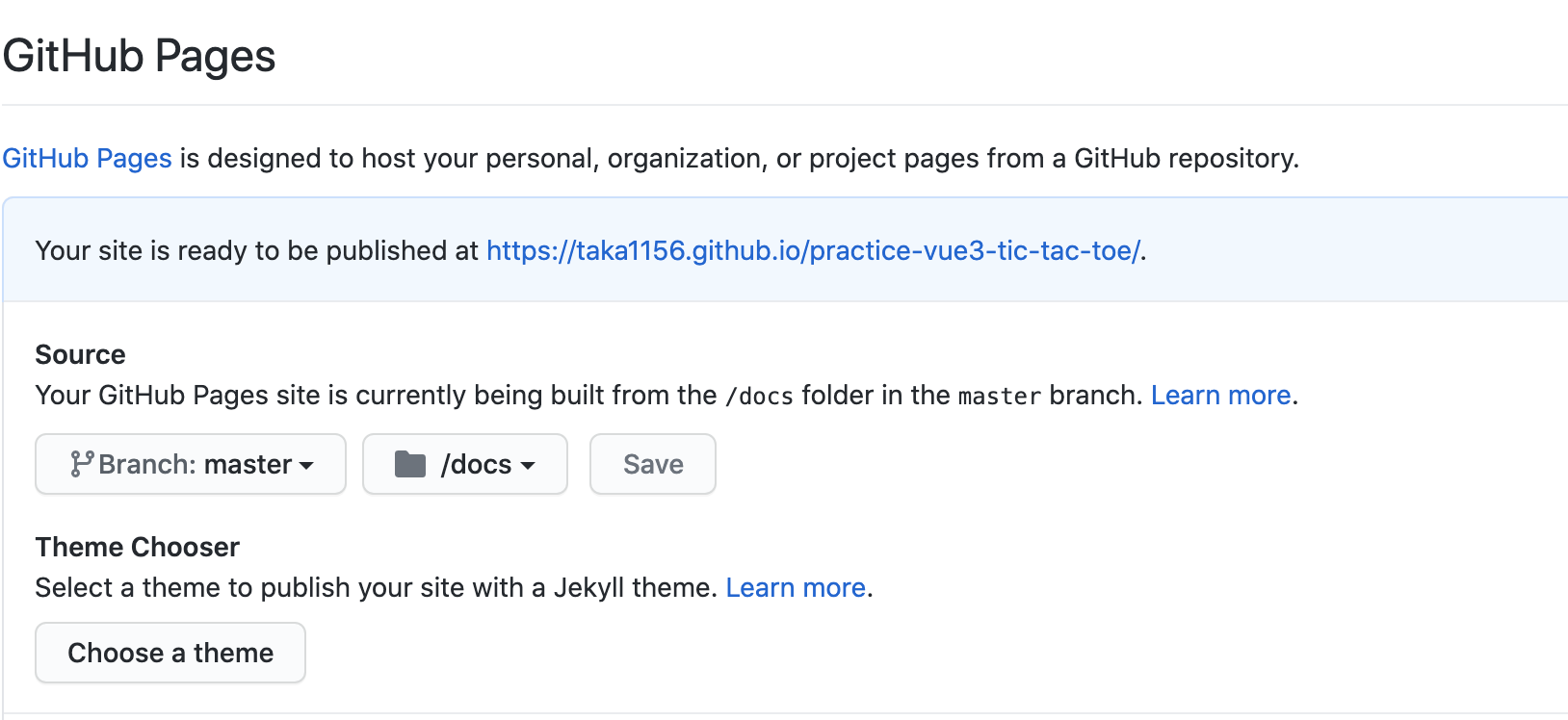Open the /docs folder dropdown
1568x720 pixels.
click(465, 464)
